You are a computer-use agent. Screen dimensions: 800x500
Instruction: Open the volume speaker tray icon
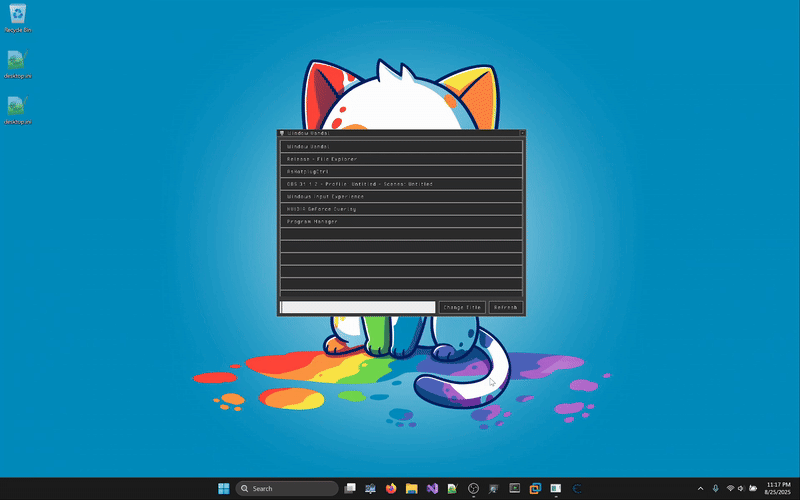pyautogui.click(x=741, y=488)
